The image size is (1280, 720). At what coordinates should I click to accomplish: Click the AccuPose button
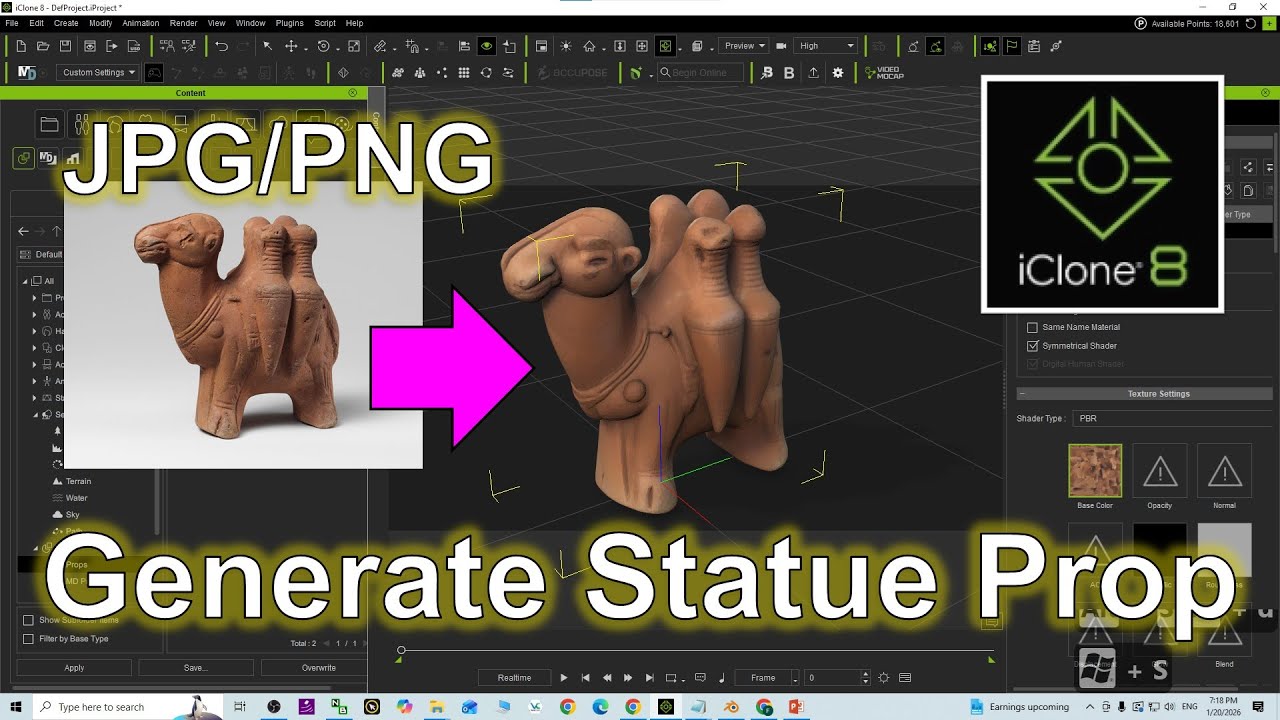(x=572, y=73)
